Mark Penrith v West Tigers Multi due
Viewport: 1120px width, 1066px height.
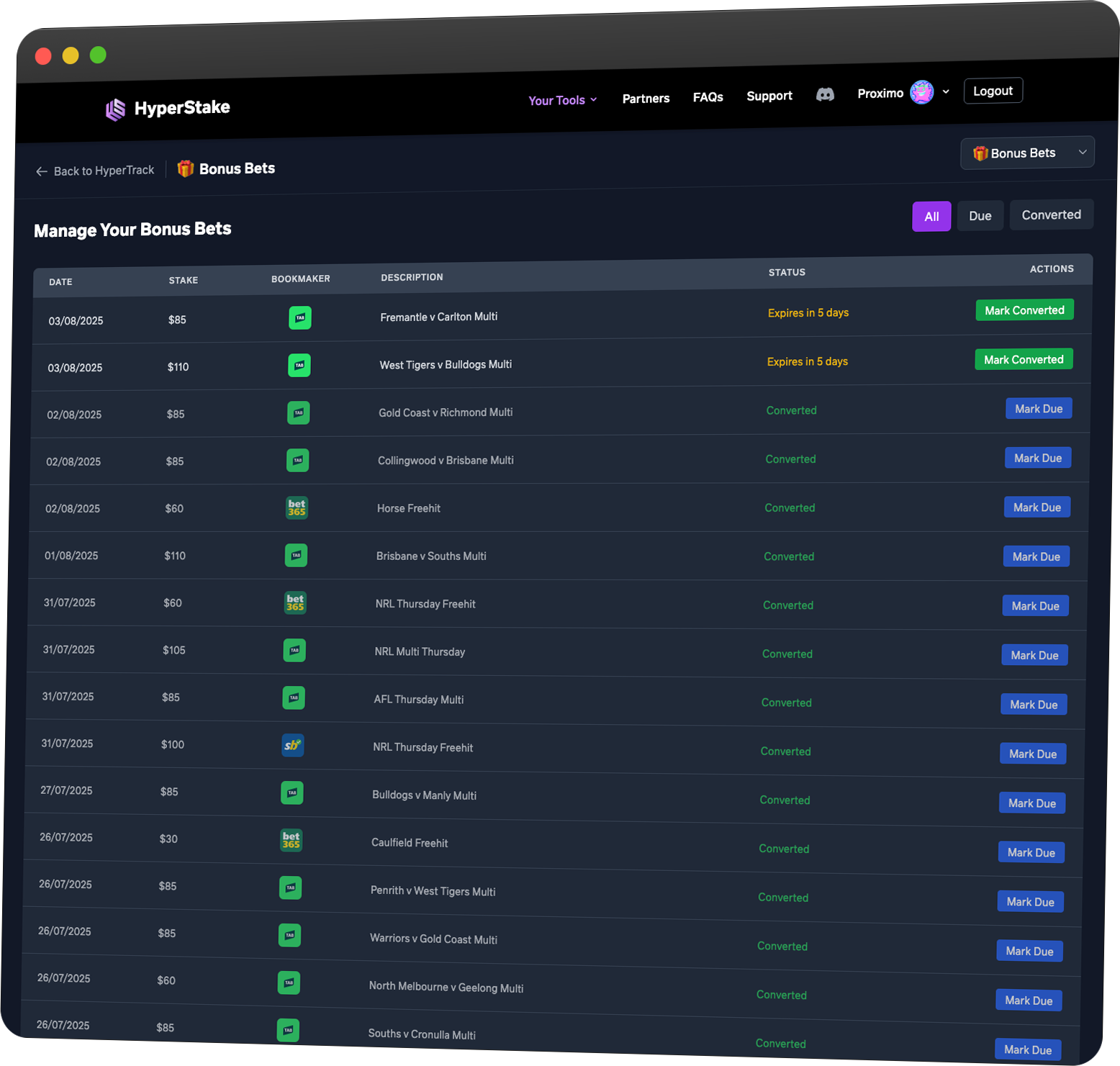click(1031, 902)
